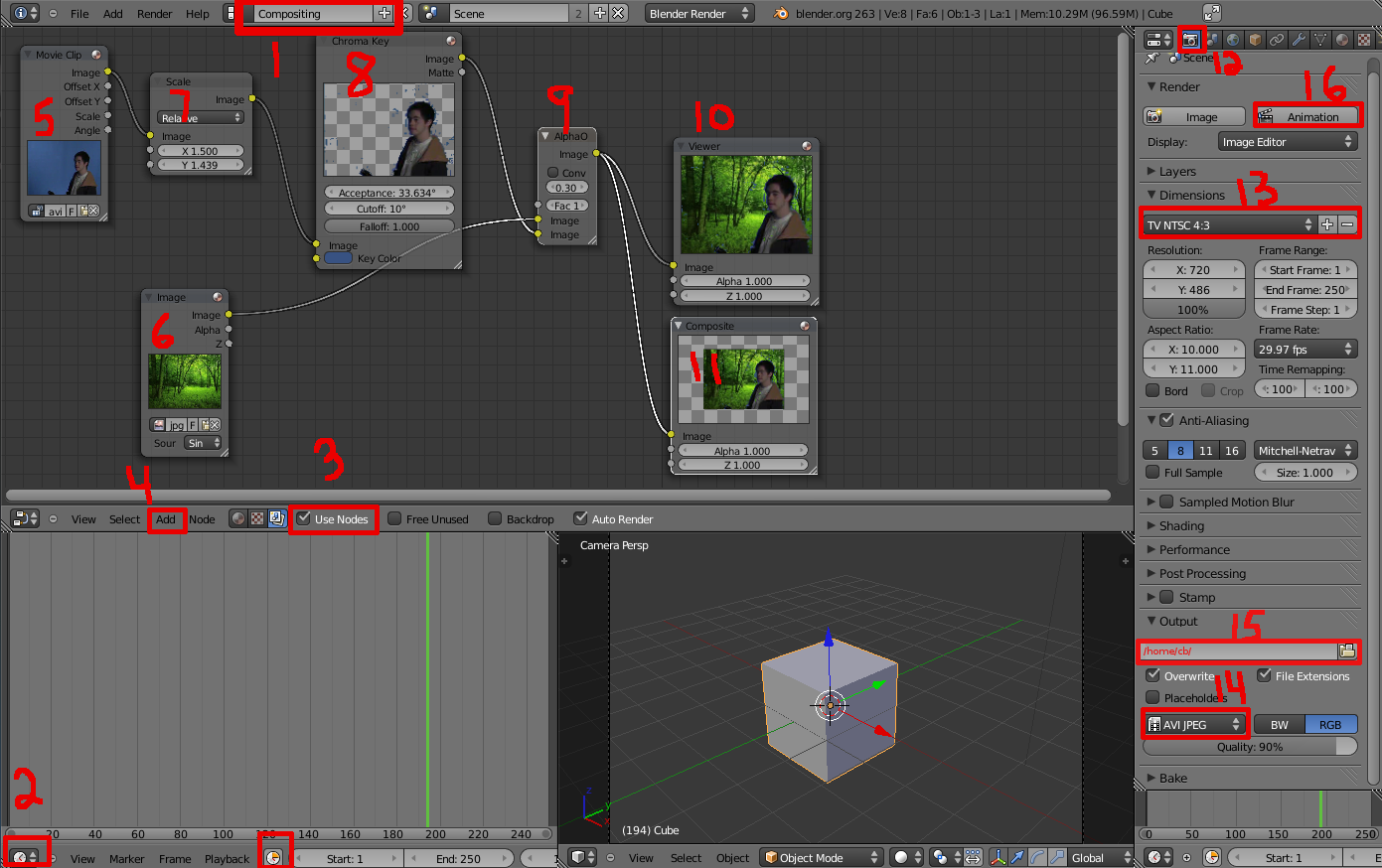Open the node editor Node menu

pos(202,518)
